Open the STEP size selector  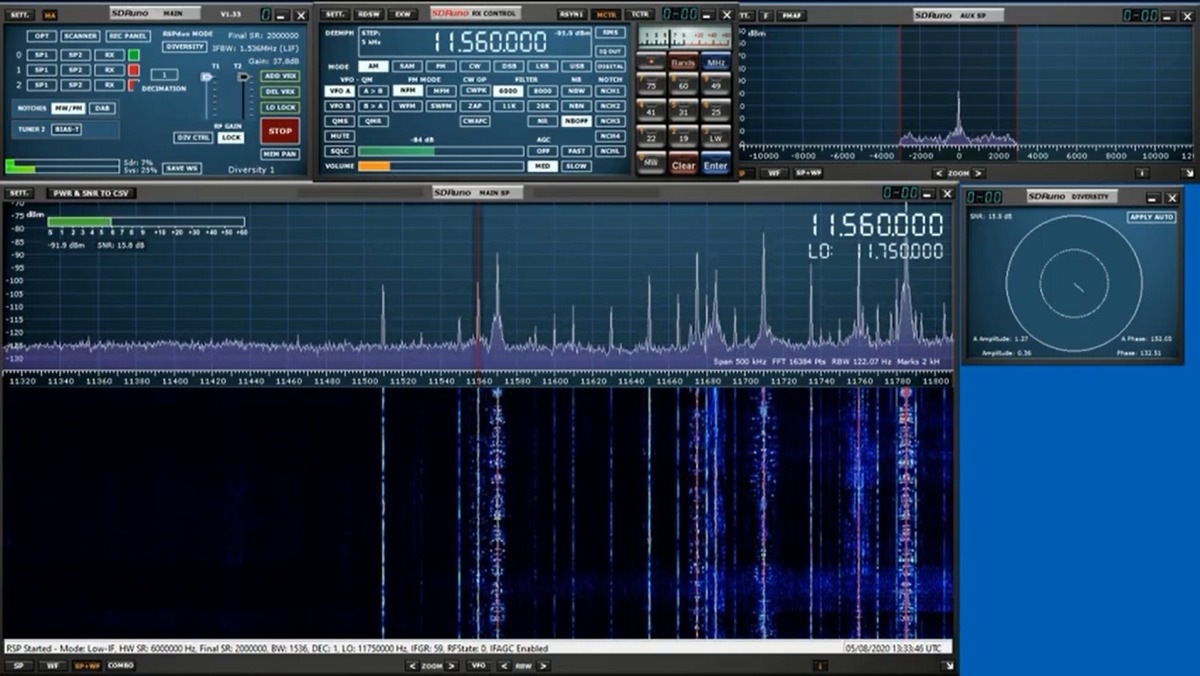tap(371, 37)
